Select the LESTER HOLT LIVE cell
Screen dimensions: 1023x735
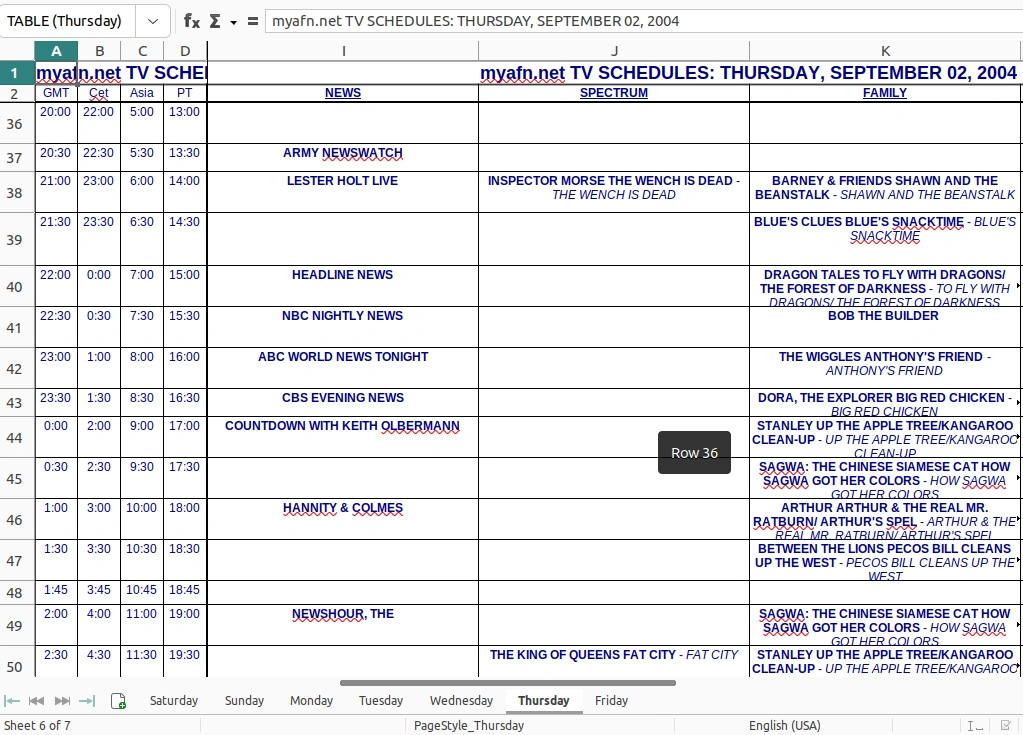[343, 192]
